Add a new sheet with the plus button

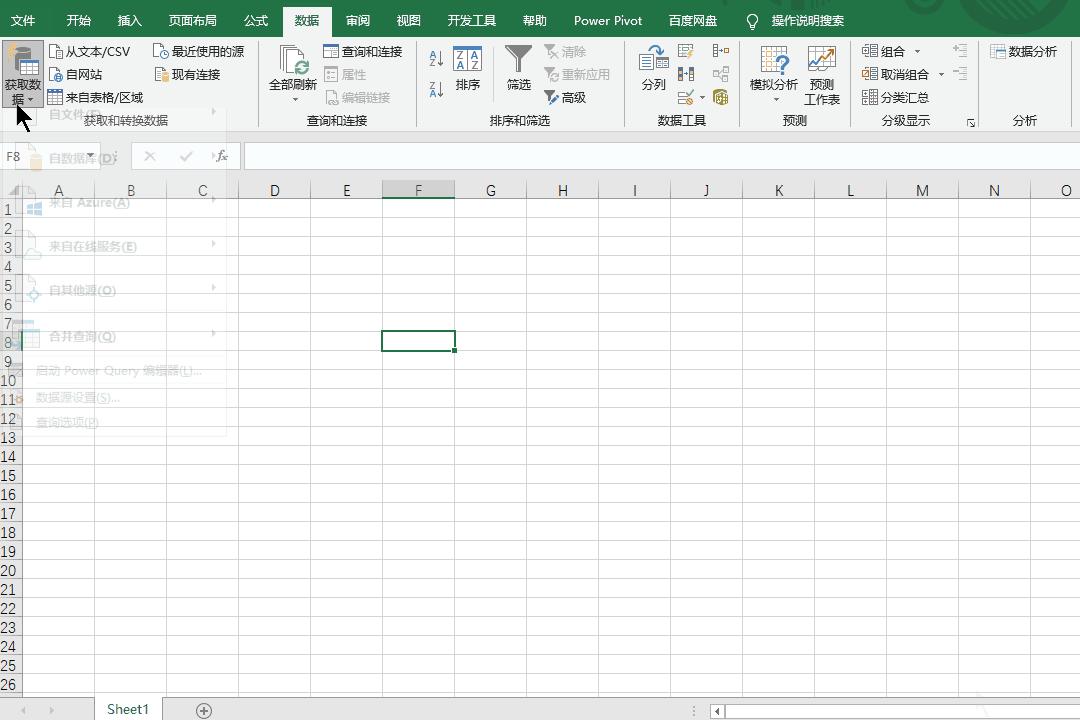[204, 710]
